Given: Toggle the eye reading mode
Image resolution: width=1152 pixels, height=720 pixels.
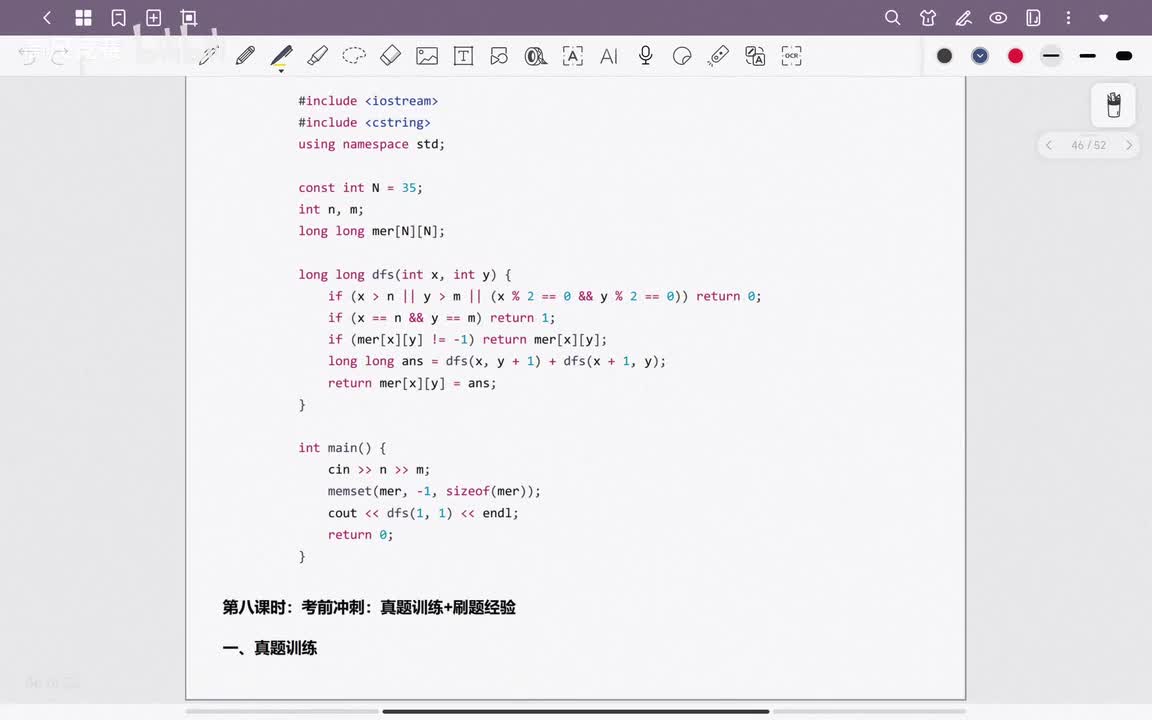Looking at the screenshot, I should coord(998,18).
